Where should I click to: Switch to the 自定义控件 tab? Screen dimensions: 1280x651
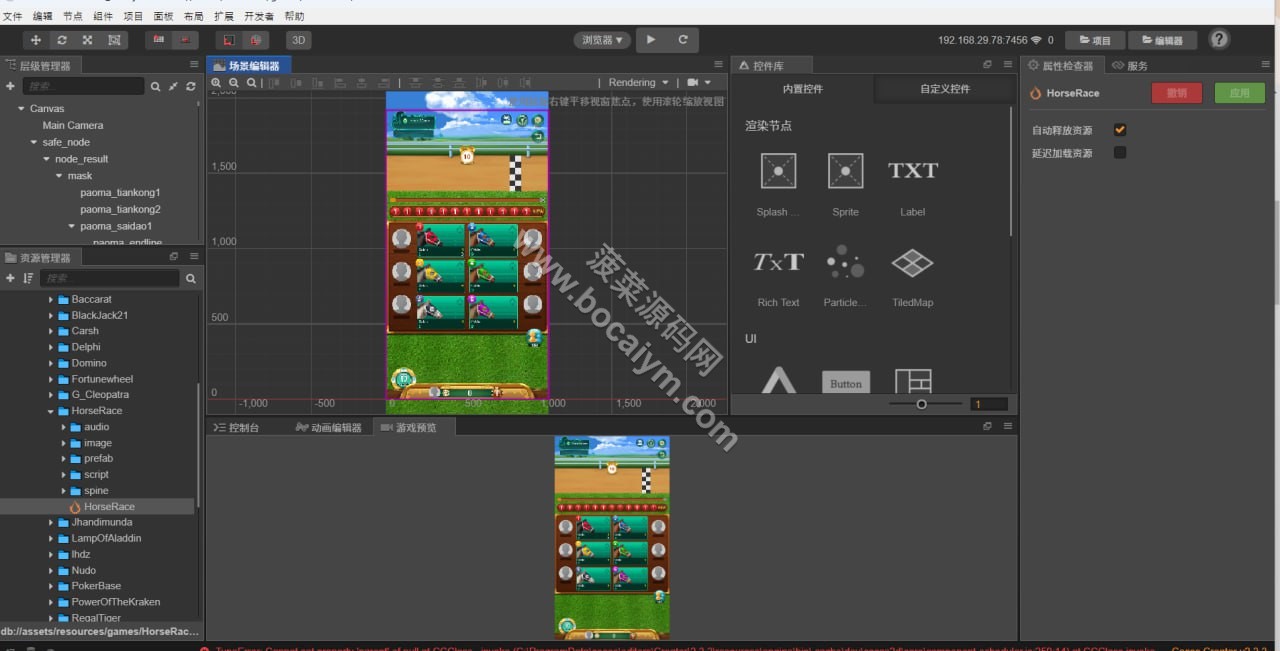pos(945,89)
